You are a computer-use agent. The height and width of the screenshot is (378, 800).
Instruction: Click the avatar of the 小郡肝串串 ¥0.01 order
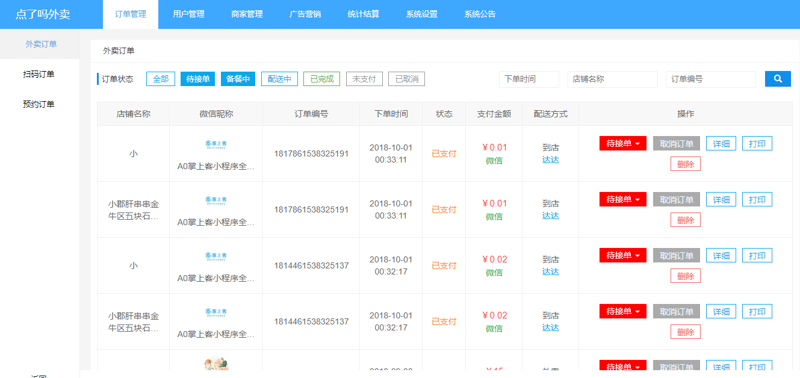[x=216, y=200]
